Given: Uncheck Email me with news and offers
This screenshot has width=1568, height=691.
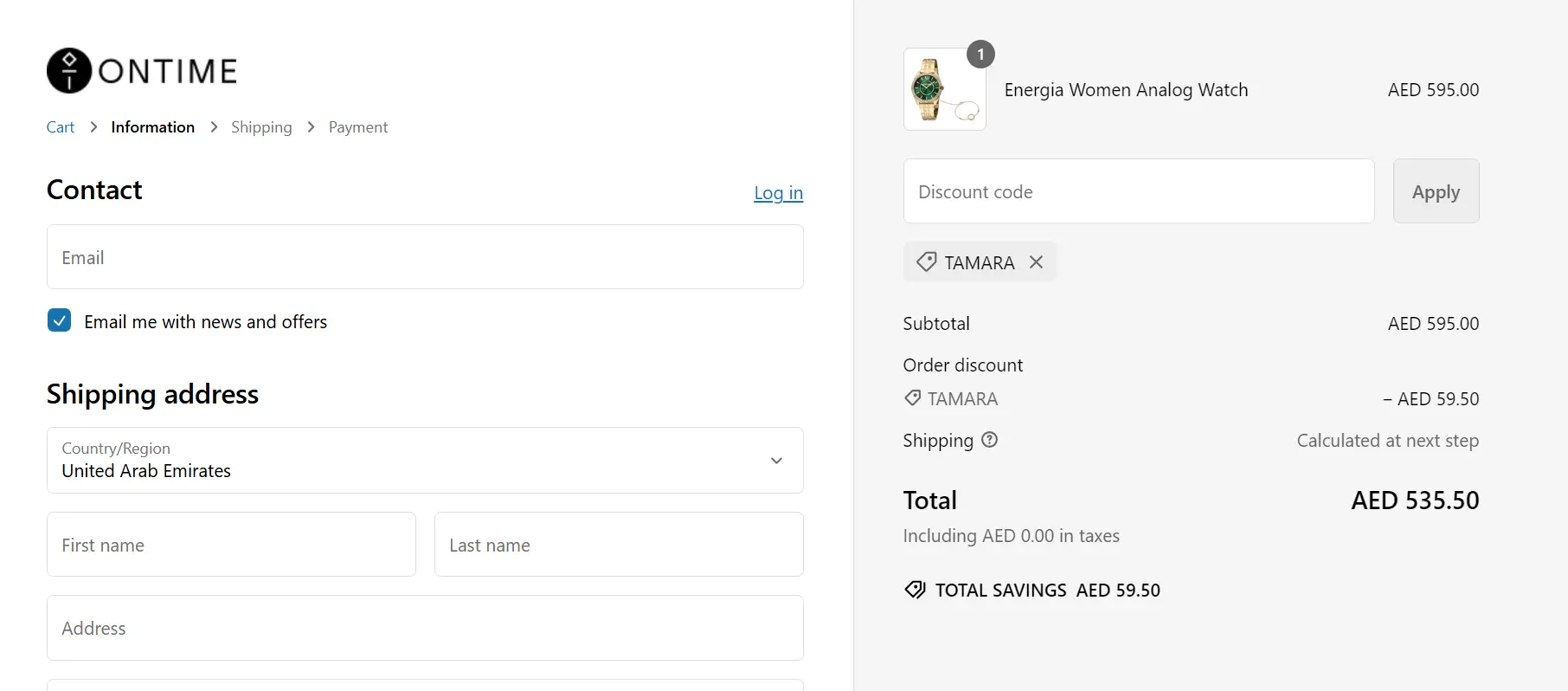Looking at the screenshot, I should (x=59, y=320).
